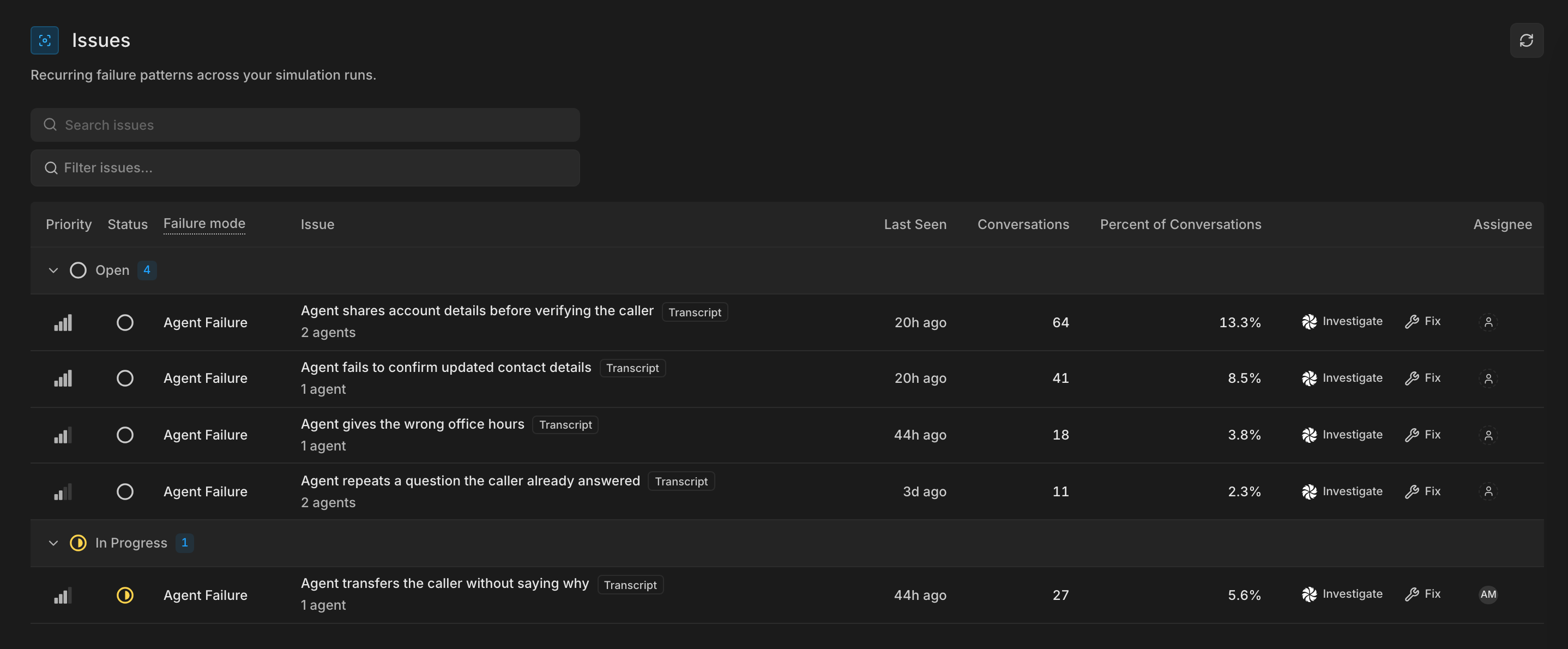Click the Issues page logo icon
Screen dimensions: 1568x649
point(45,40)
